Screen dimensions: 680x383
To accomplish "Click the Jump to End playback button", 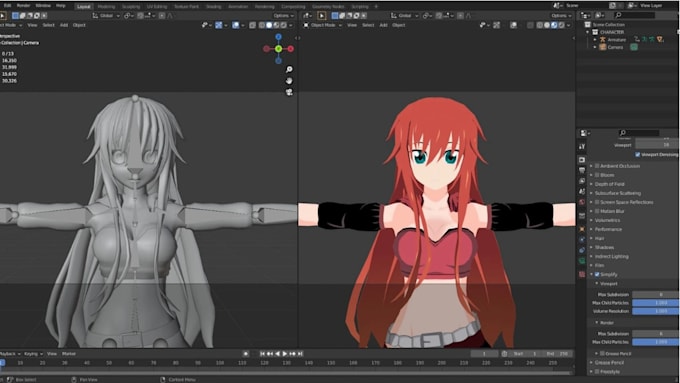I will pos(300,354).
